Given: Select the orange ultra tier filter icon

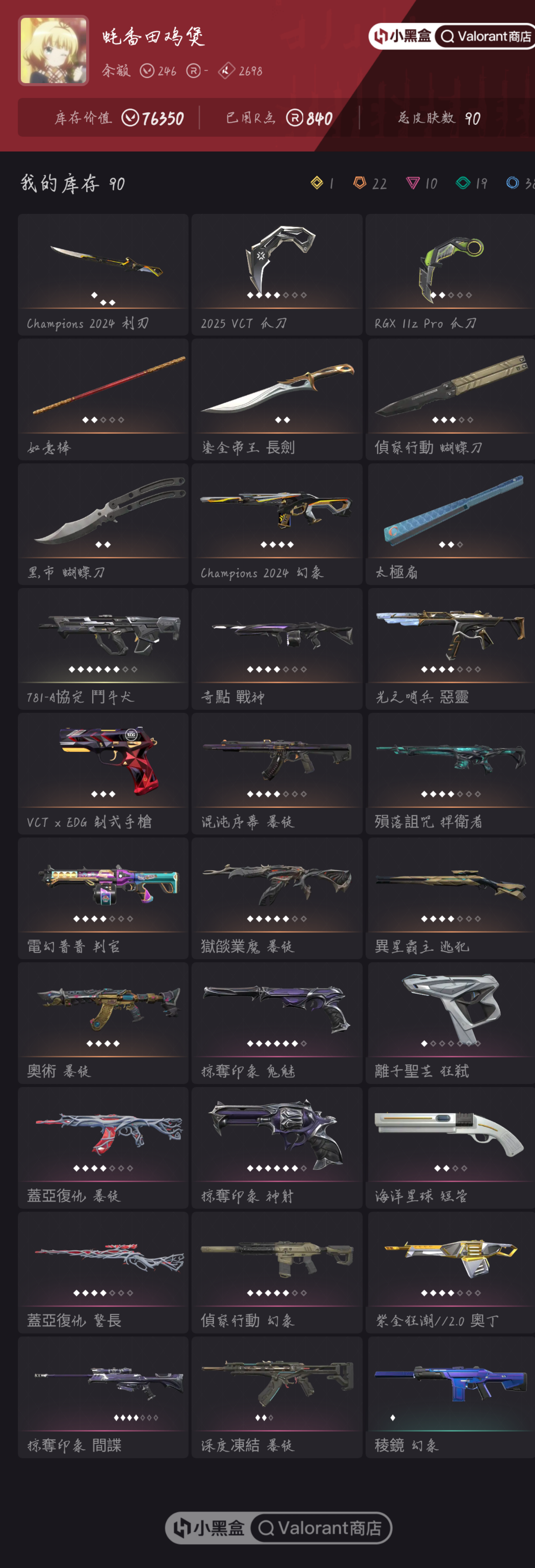Looking at the screenshot, I should (360, 183).
